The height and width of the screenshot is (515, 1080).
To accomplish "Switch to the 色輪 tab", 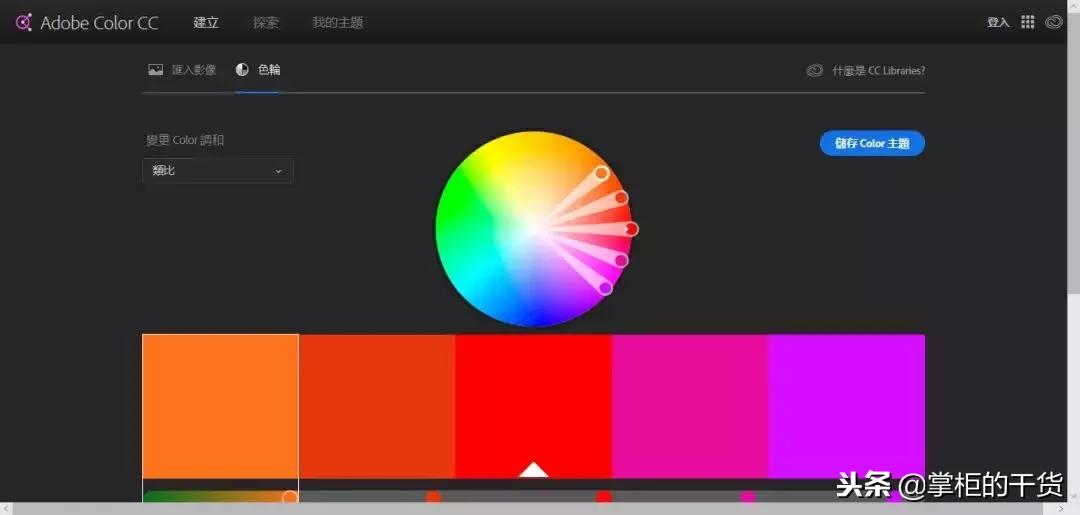I will [269, 70].
